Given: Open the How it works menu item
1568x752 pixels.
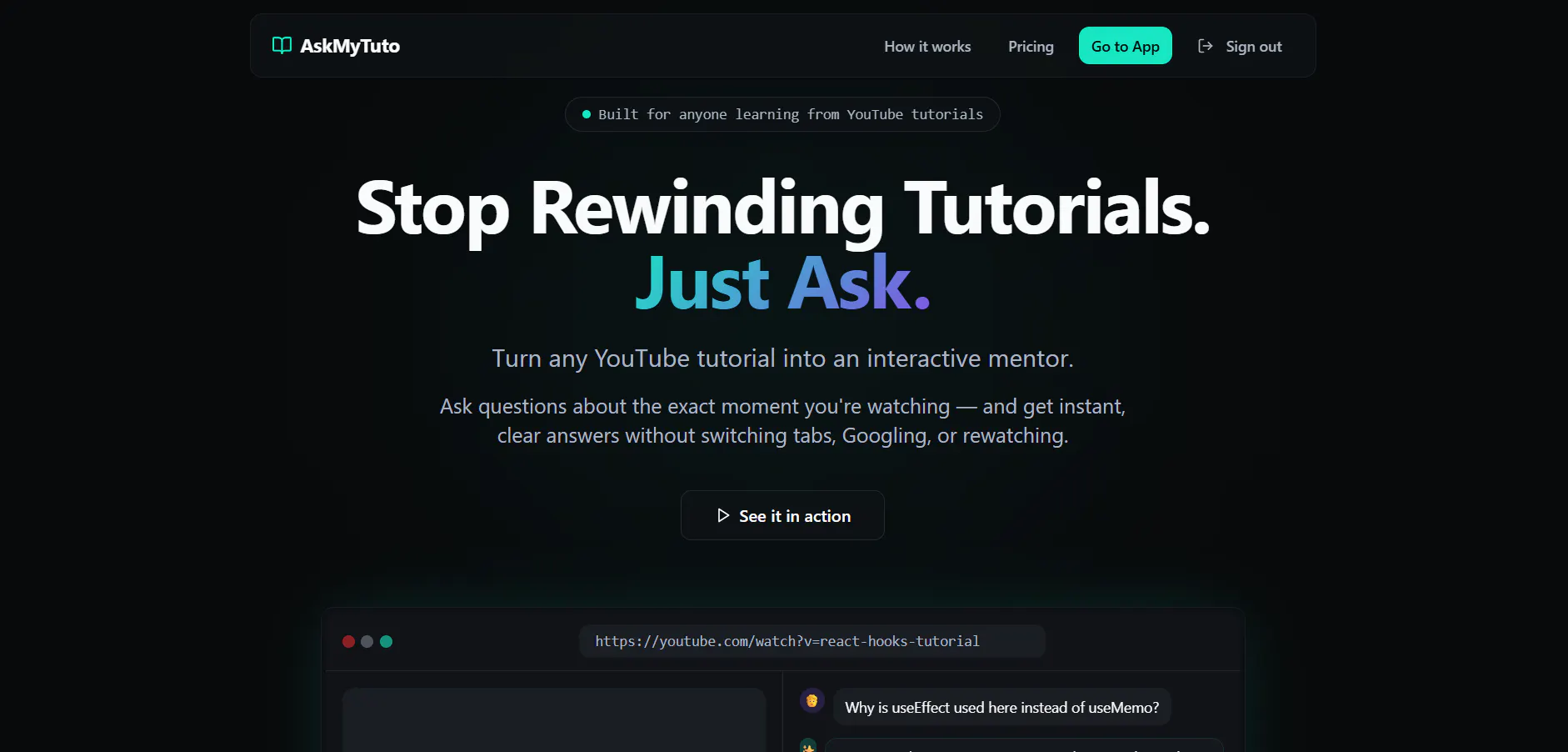Looking at the screenshot, I should 927,47.
